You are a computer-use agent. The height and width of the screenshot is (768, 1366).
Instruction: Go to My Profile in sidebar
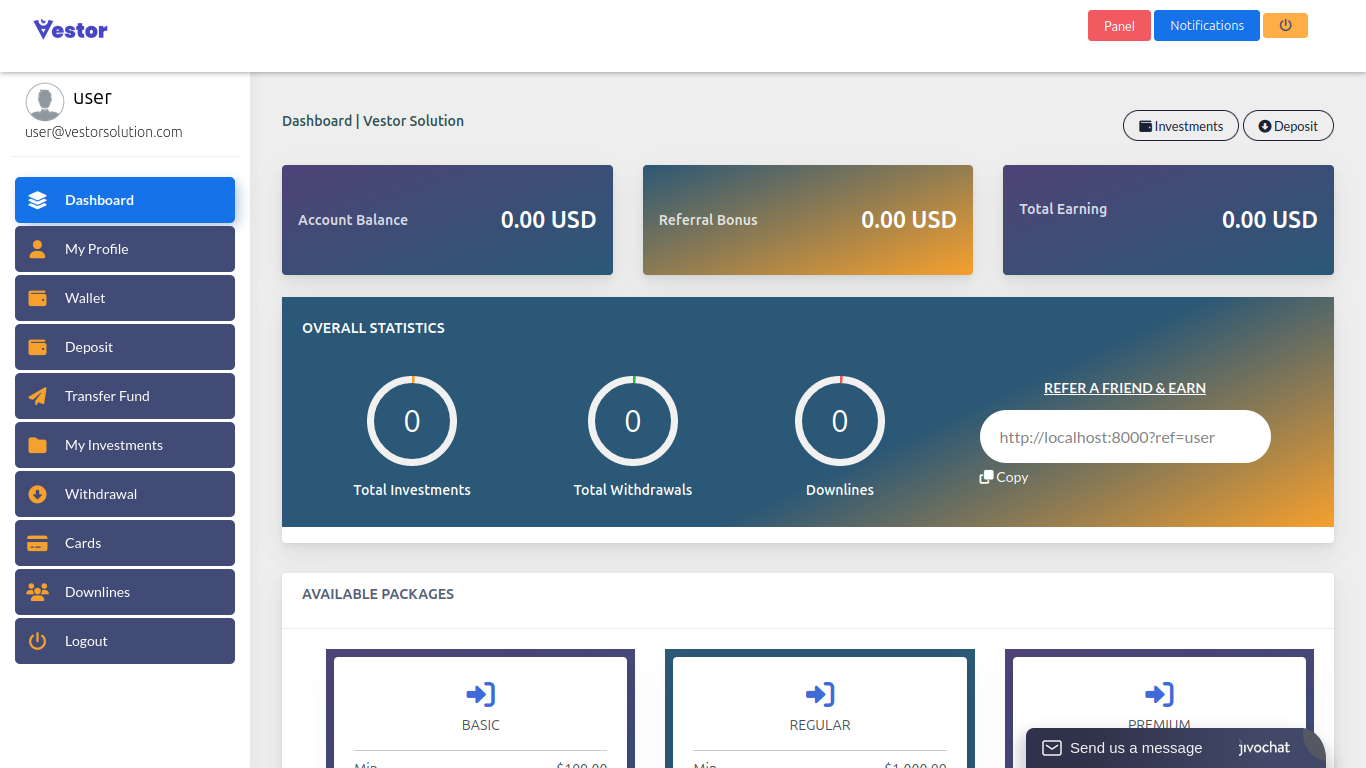point(125,249)
